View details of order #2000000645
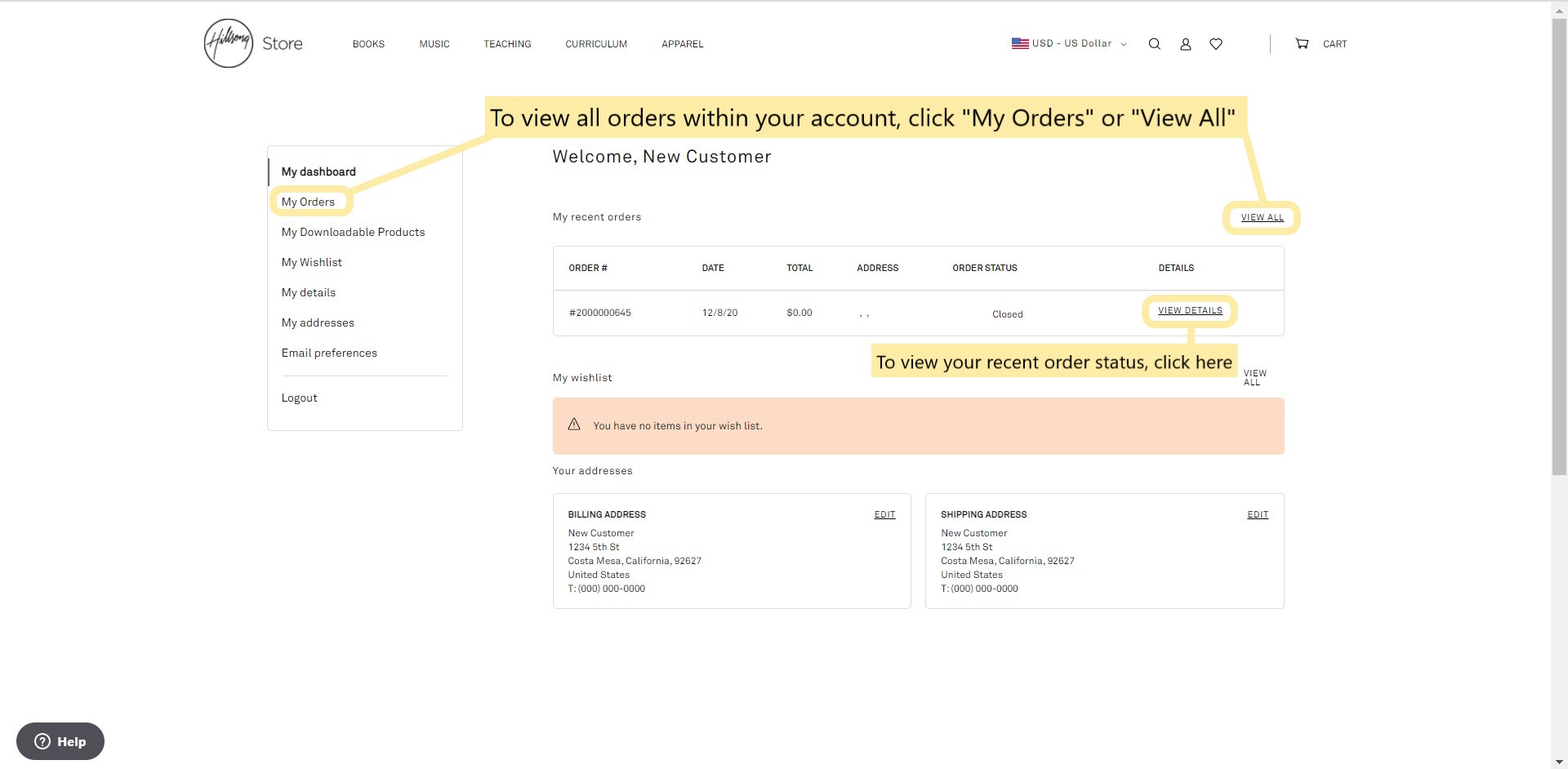Image resolution: width=1568 pixels, height=769 pixels. tap(1190, 310)
